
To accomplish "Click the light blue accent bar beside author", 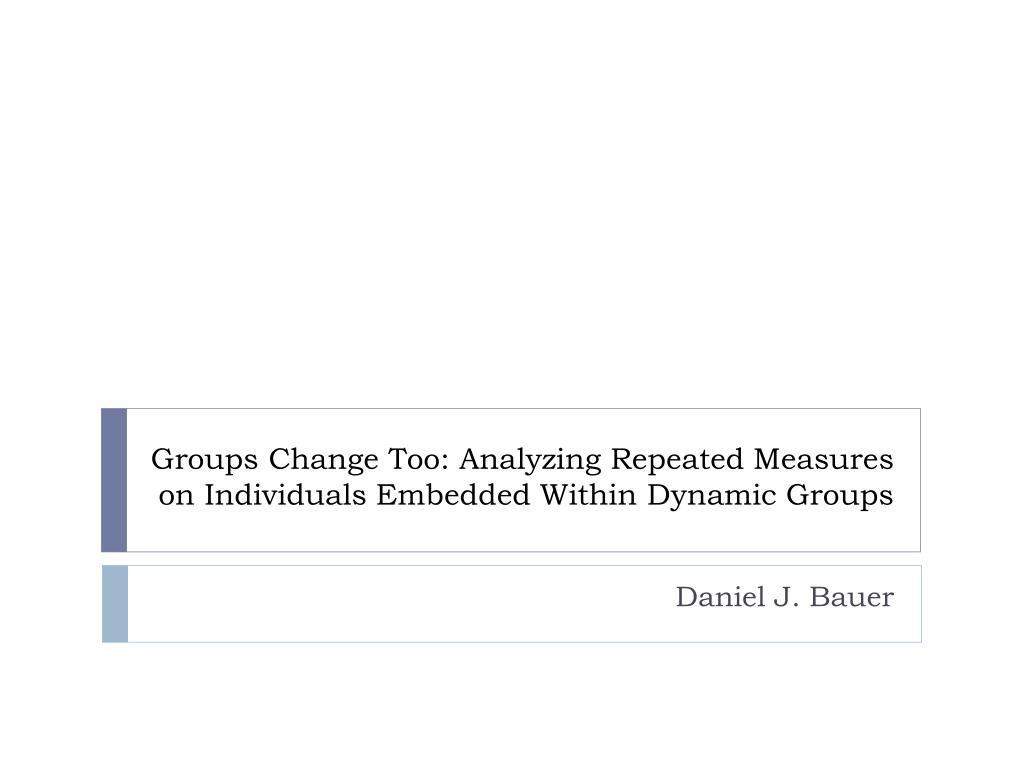I will tap(115, 604).
